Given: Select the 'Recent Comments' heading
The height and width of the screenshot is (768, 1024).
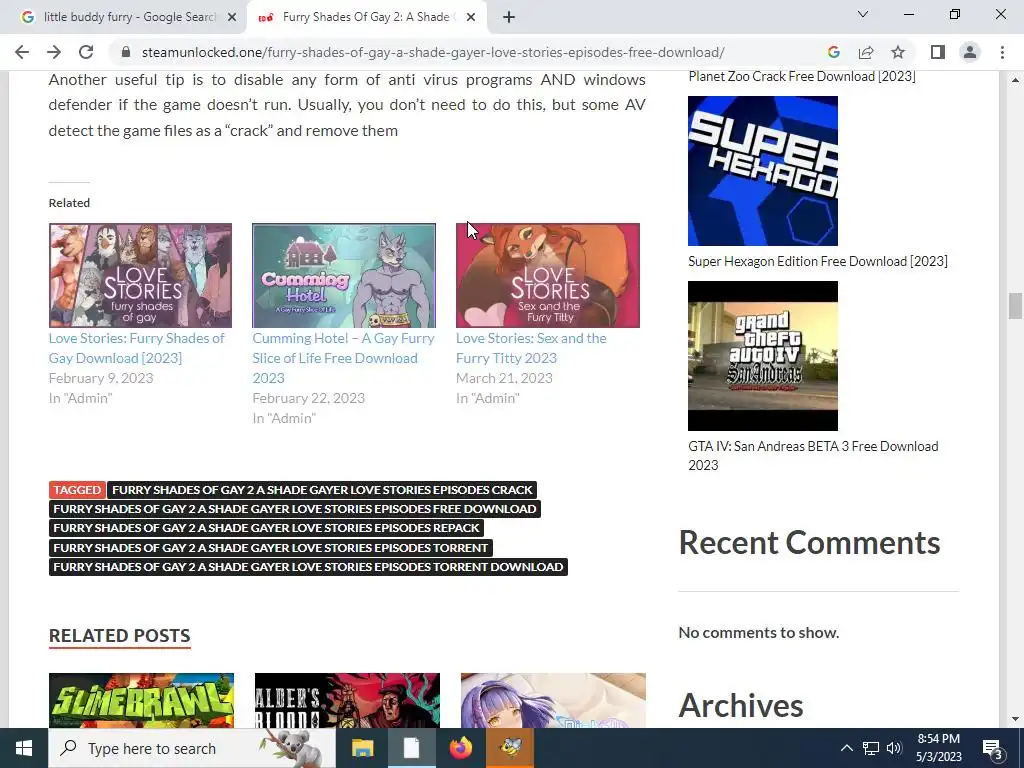Looking at the screenshot, I should pos(809,543).
